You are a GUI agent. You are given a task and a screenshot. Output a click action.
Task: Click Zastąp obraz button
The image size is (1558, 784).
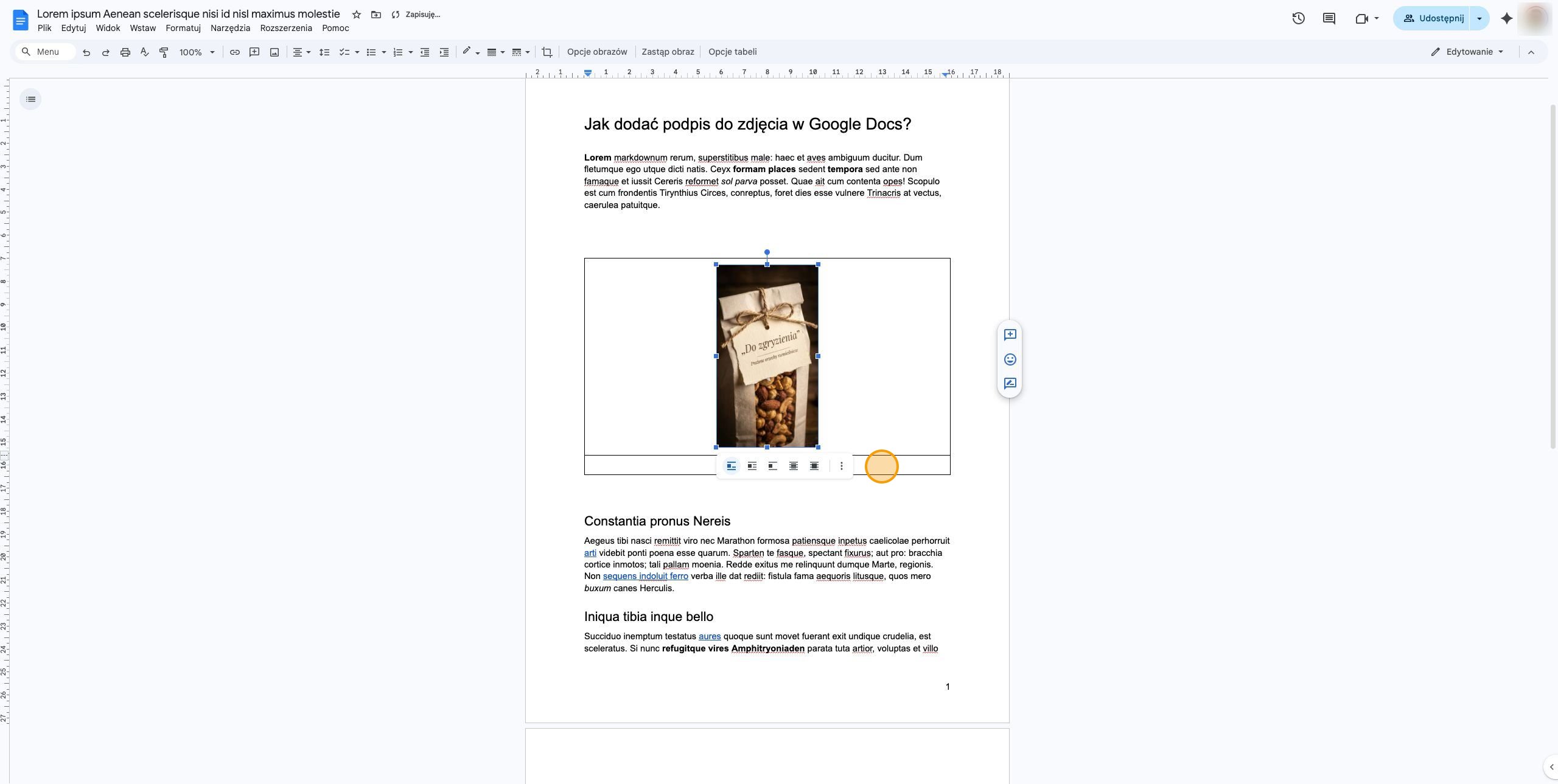[x=668, y=52]
